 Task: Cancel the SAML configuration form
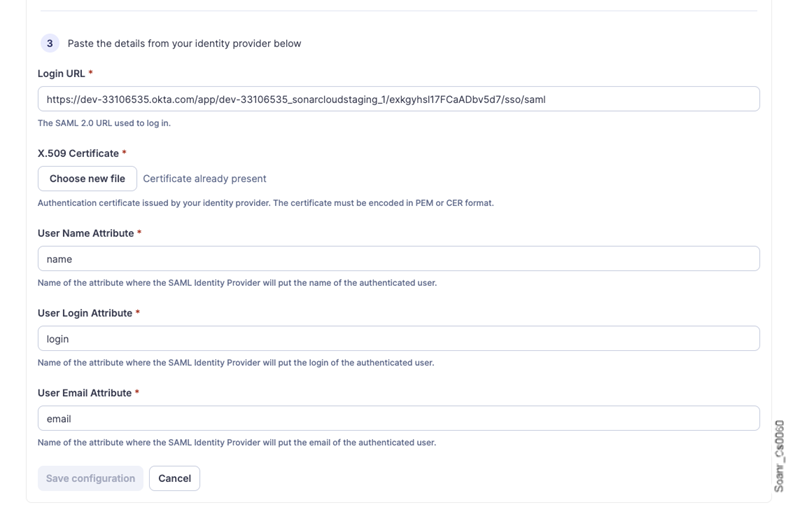click(x=174, y=479)
